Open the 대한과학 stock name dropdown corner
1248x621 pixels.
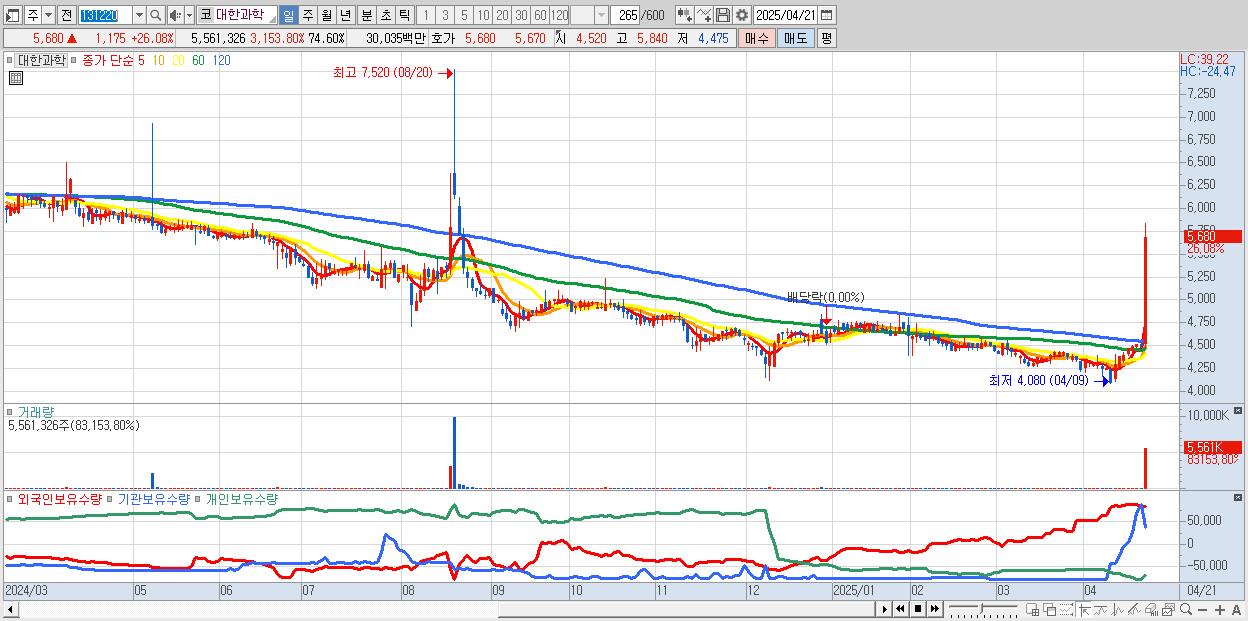click(x=271, y=18)
